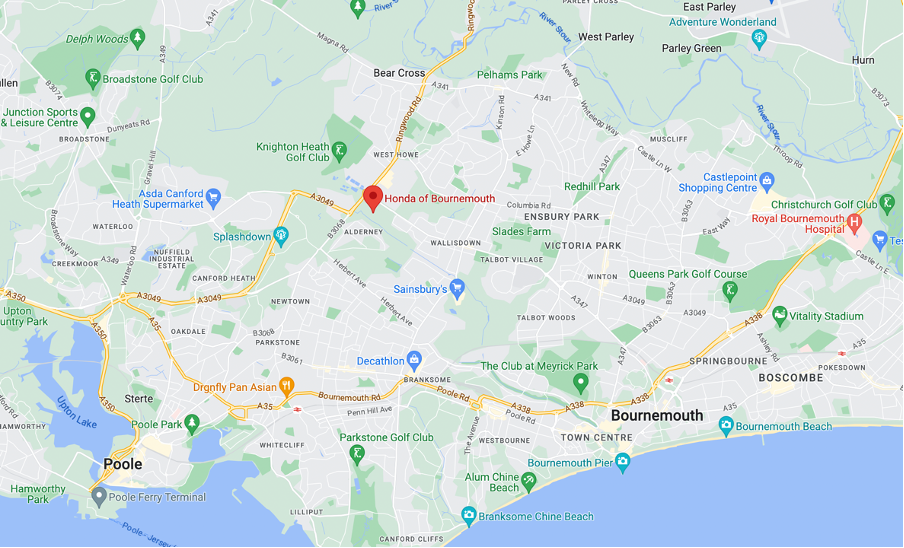The height and width of the screenshot is (548, 904).
Task: Click the red Honda of Bournemouth pin
Action: click(x=373, y=199)
